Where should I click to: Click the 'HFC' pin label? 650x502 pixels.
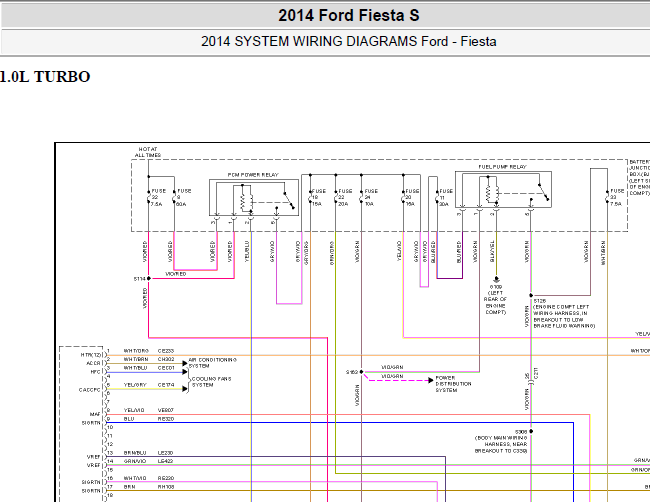tap(95, 372)
